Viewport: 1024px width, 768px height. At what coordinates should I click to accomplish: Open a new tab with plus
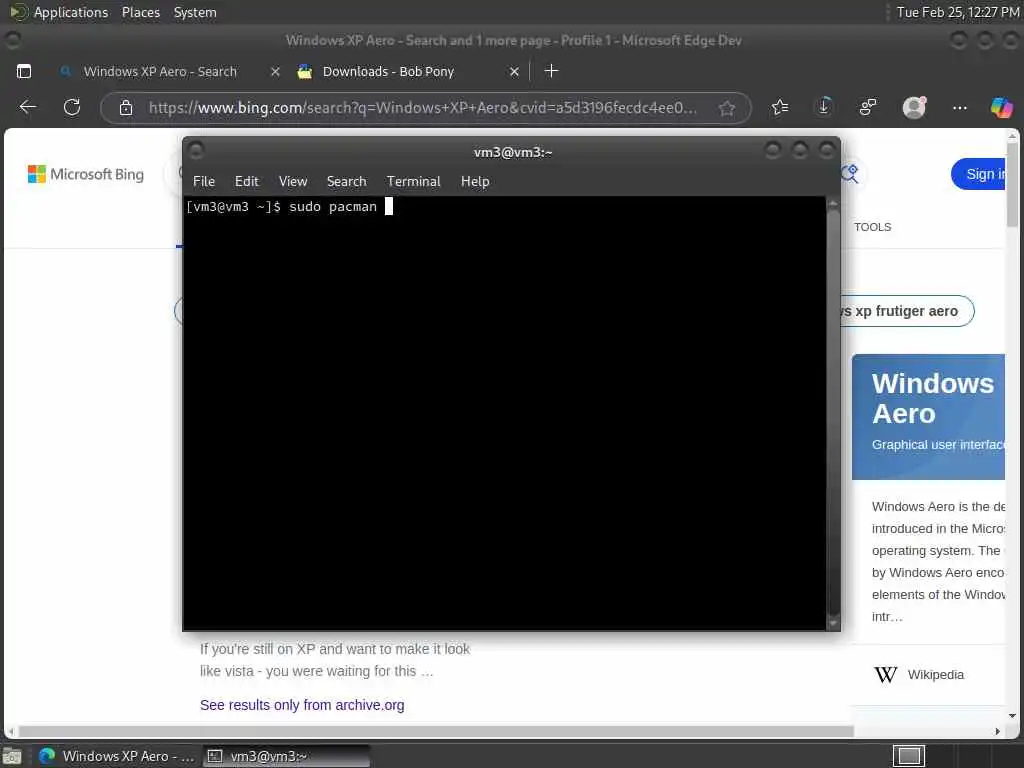[x=551, y=71]
